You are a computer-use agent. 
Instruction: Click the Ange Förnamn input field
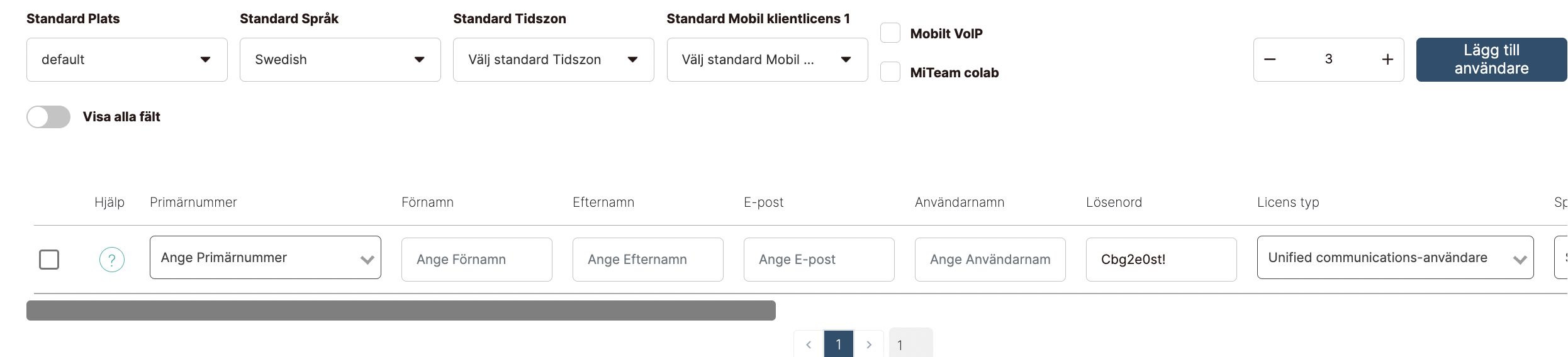coord(477,260)
